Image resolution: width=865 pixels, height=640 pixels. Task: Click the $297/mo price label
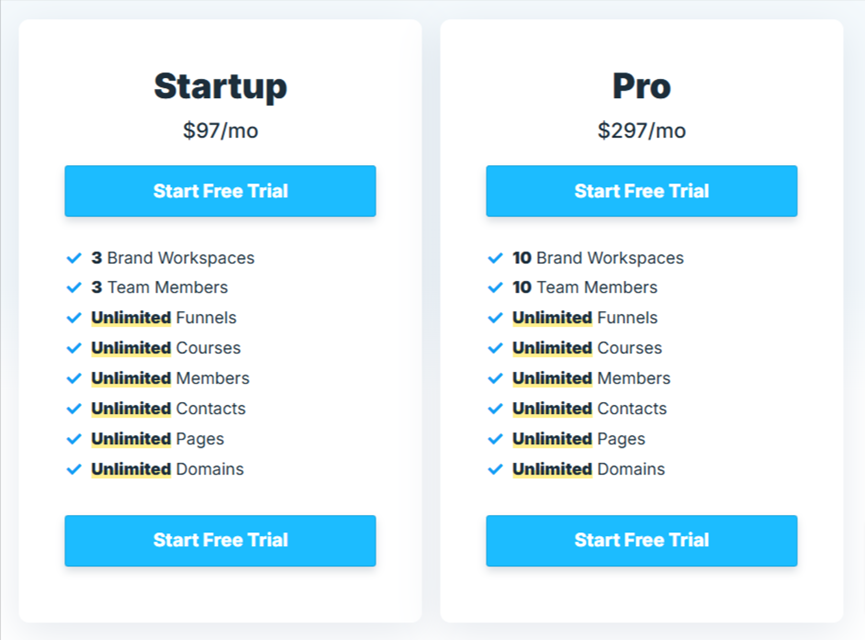click(x=641, y=130)
